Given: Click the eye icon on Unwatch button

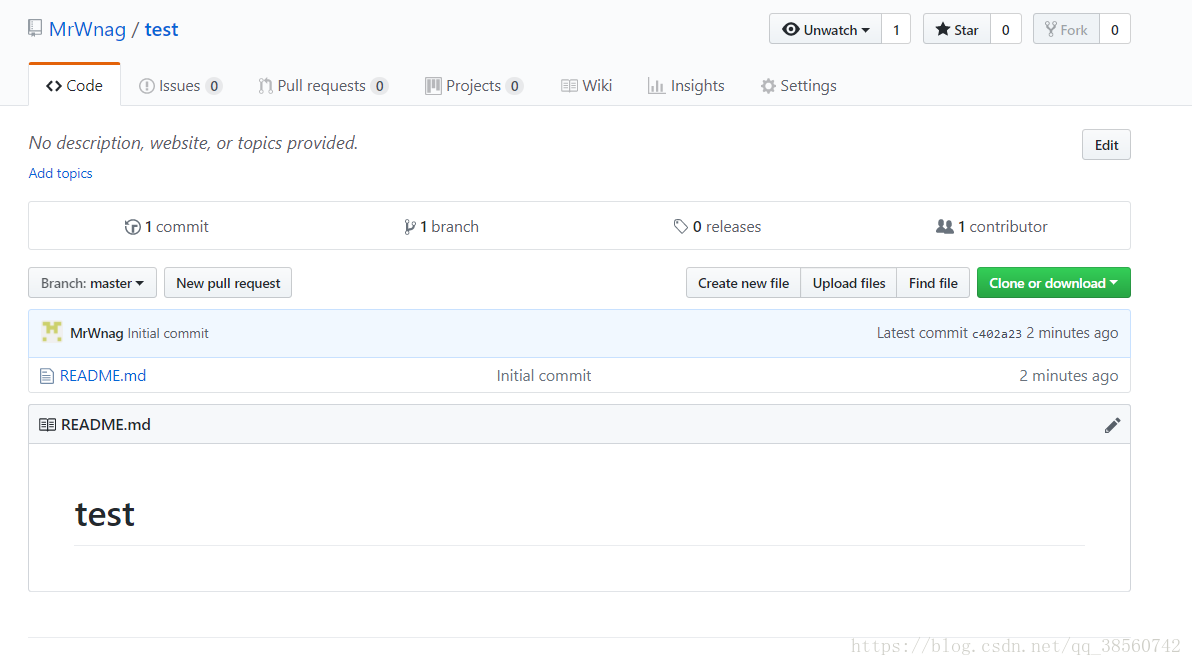Looking at the screenshot, I should click(x=791, y=29).
